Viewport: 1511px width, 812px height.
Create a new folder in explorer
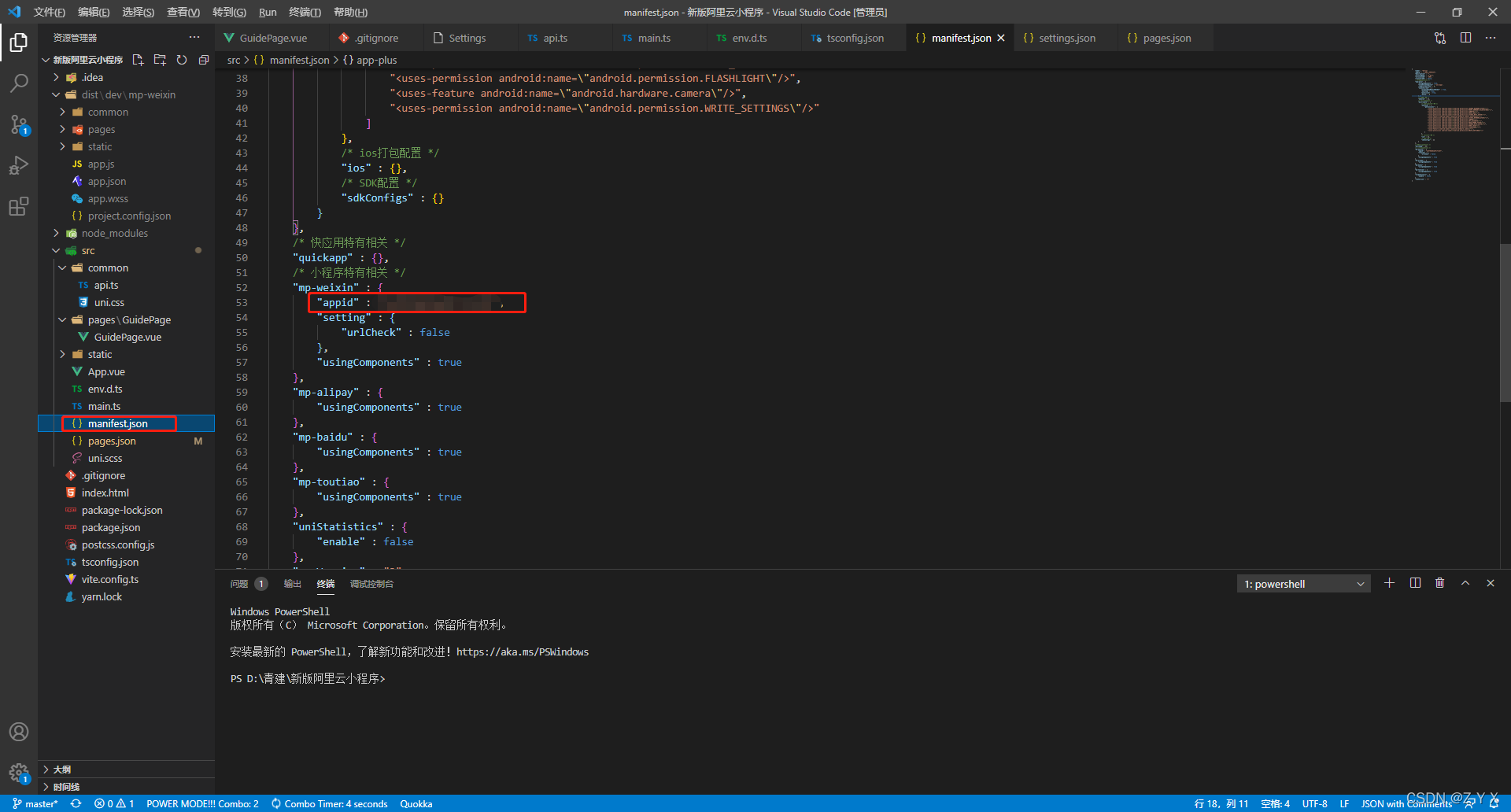tap(160, 60)
